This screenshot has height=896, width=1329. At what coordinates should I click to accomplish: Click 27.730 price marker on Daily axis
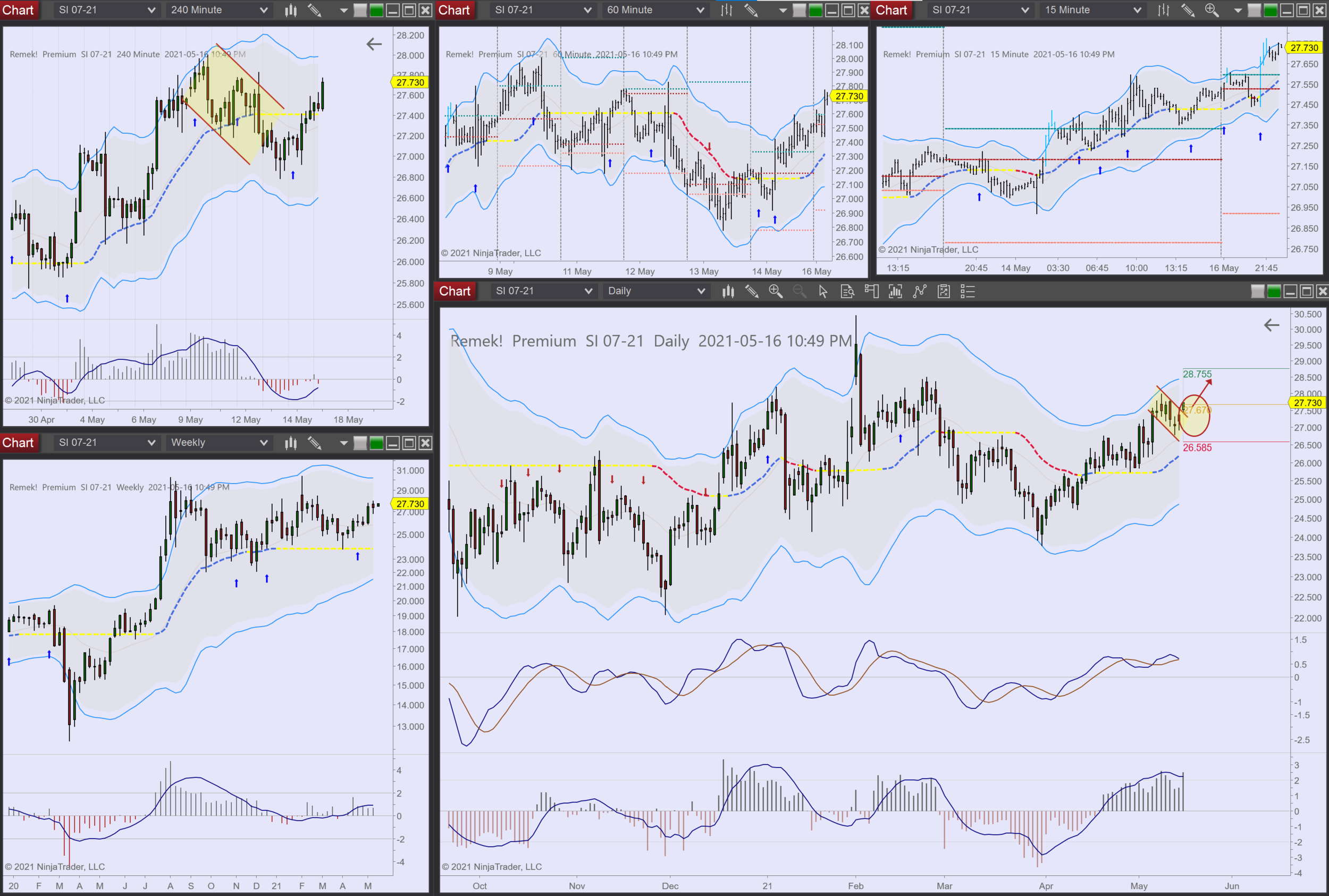pyautogui.click(x=1308, y=402)
